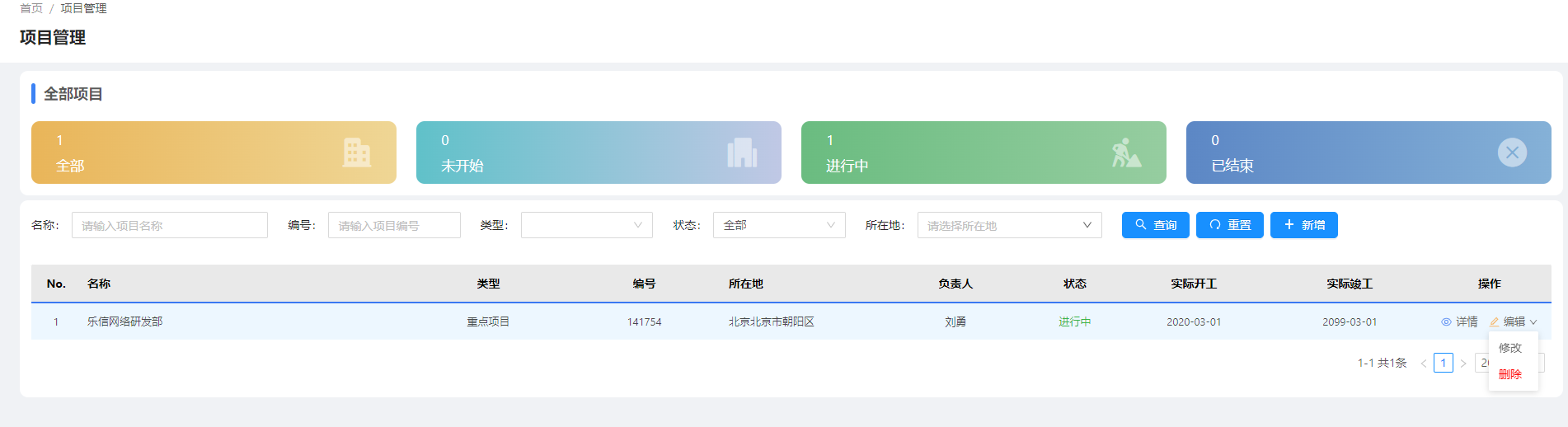Click the X circle icon on 已结束 card
Screen dimensions: 1568x427
coord(1512,152)
